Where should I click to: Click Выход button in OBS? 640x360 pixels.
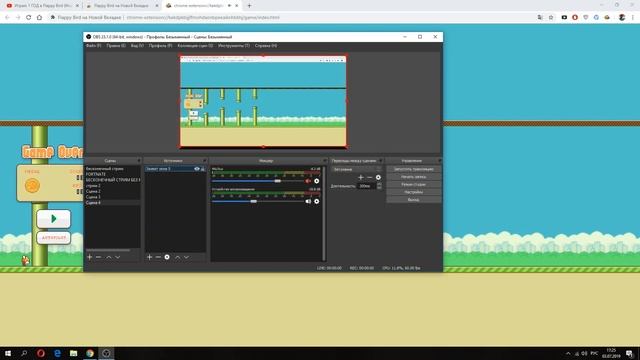(413, 200)
